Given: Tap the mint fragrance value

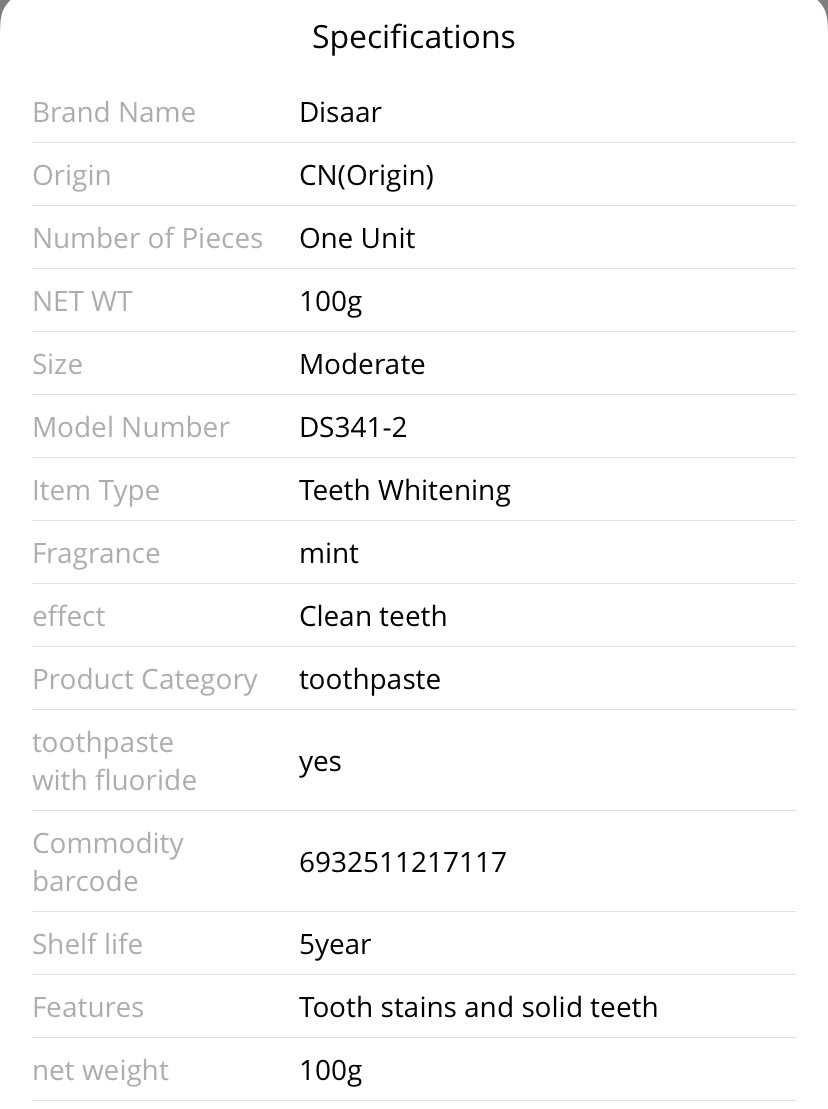Looking at the screenshot, I should click(329, 553).
